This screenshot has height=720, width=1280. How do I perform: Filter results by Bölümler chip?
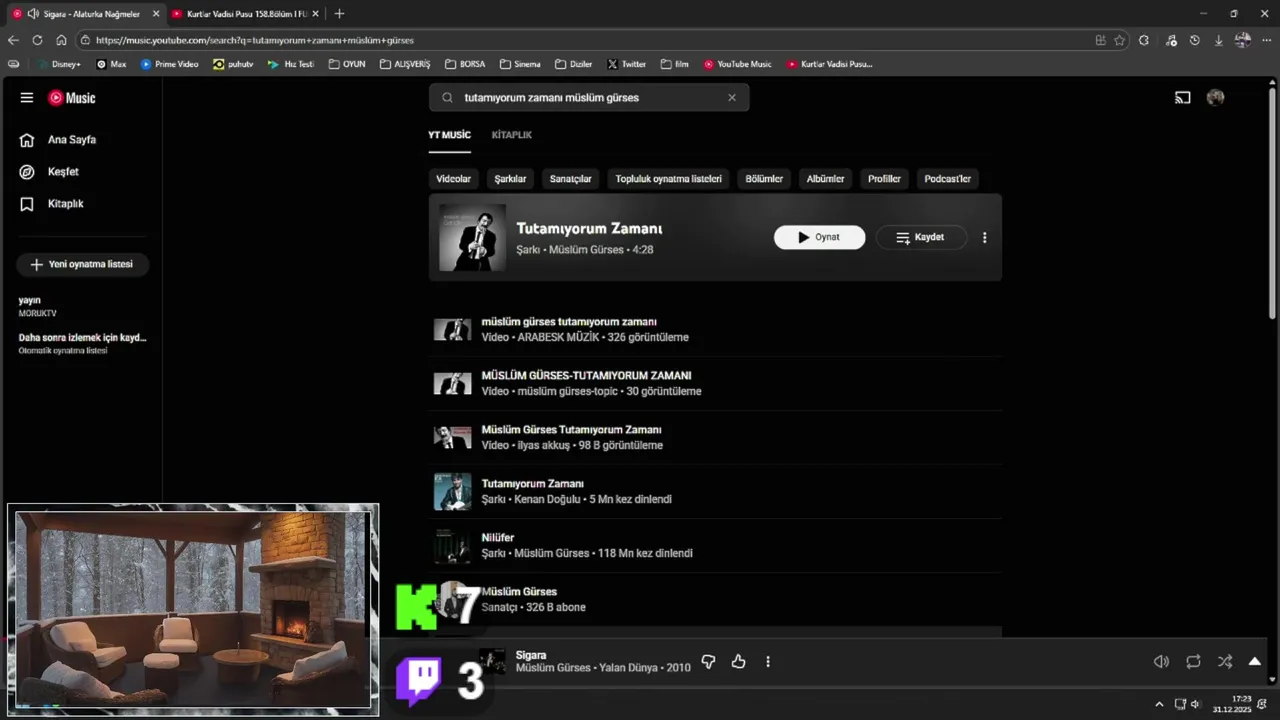(764, 179)
